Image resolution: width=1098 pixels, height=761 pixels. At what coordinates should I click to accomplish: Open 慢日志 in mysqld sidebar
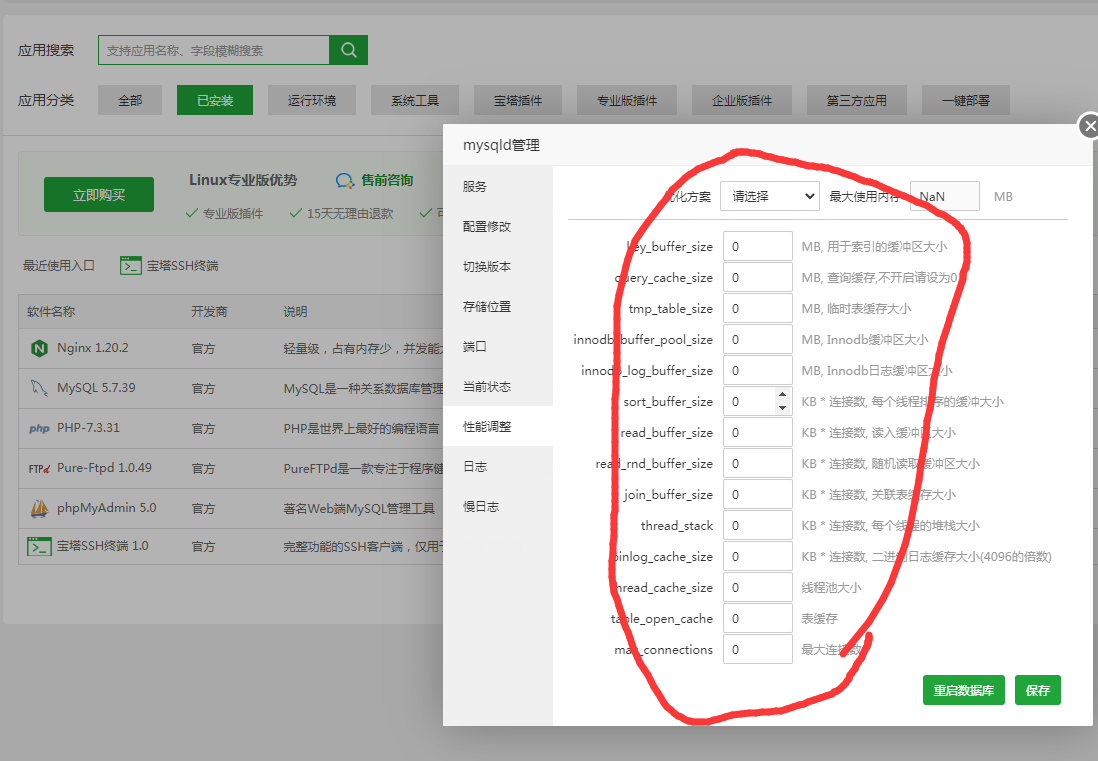click(498, 506)
